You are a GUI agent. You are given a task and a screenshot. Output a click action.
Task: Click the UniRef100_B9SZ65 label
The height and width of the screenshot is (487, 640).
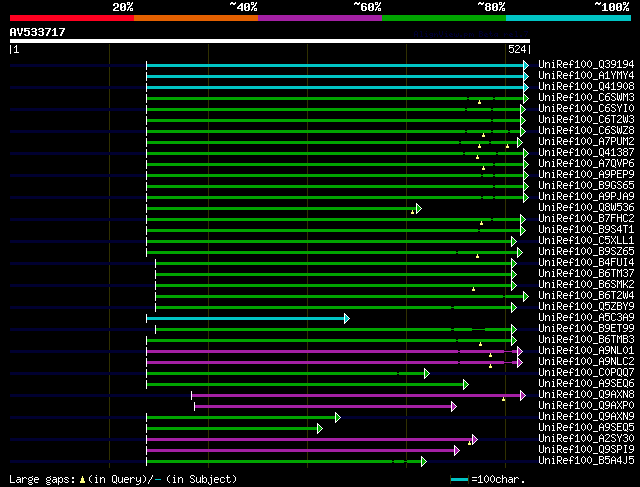click(x=586, y=252)
